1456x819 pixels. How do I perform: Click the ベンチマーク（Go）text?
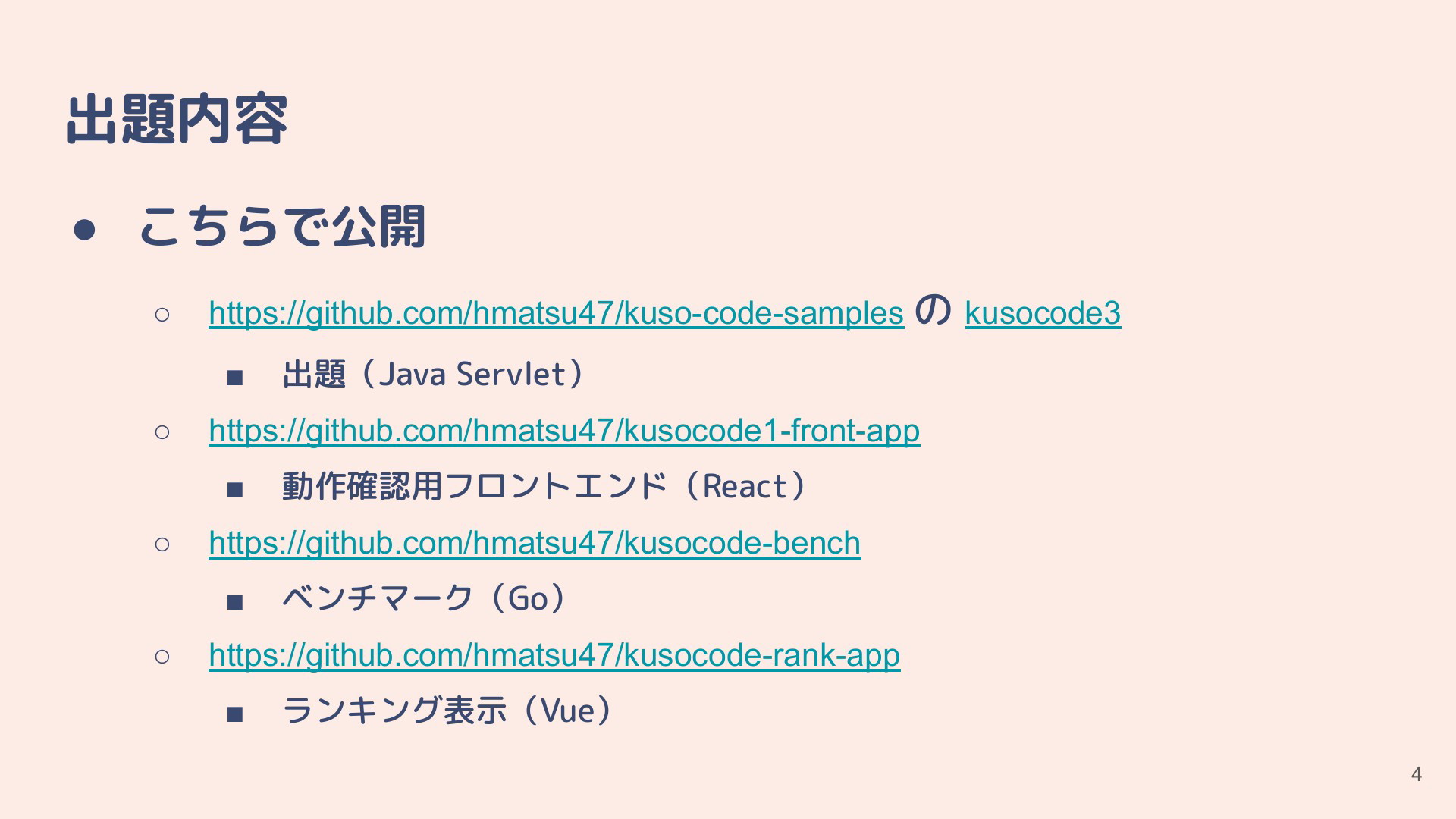pos(425,598)
